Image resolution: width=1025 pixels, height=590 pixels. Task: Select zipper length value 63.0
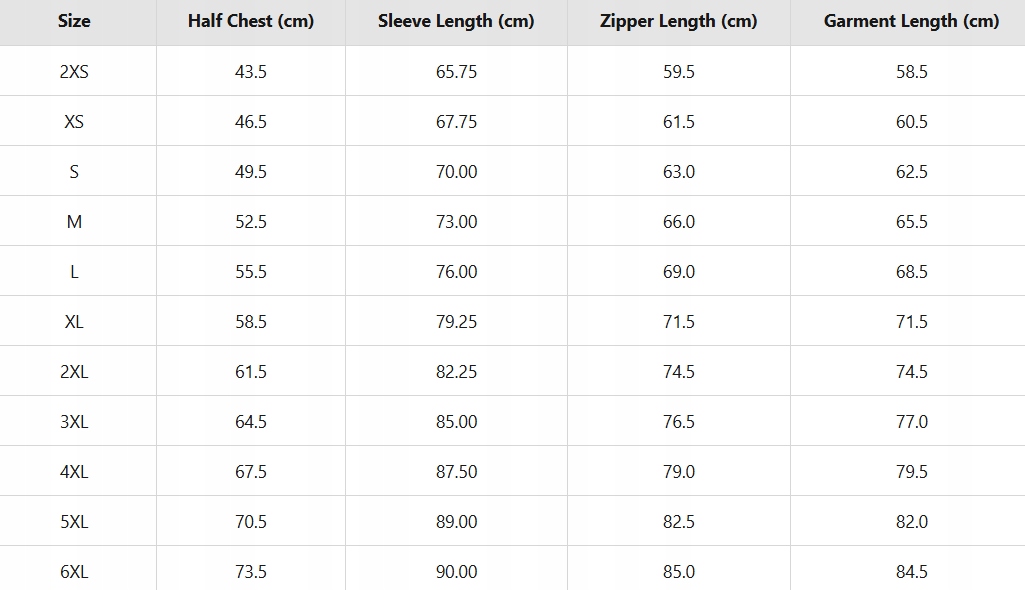pyautogui.click(x=678, y=172)
